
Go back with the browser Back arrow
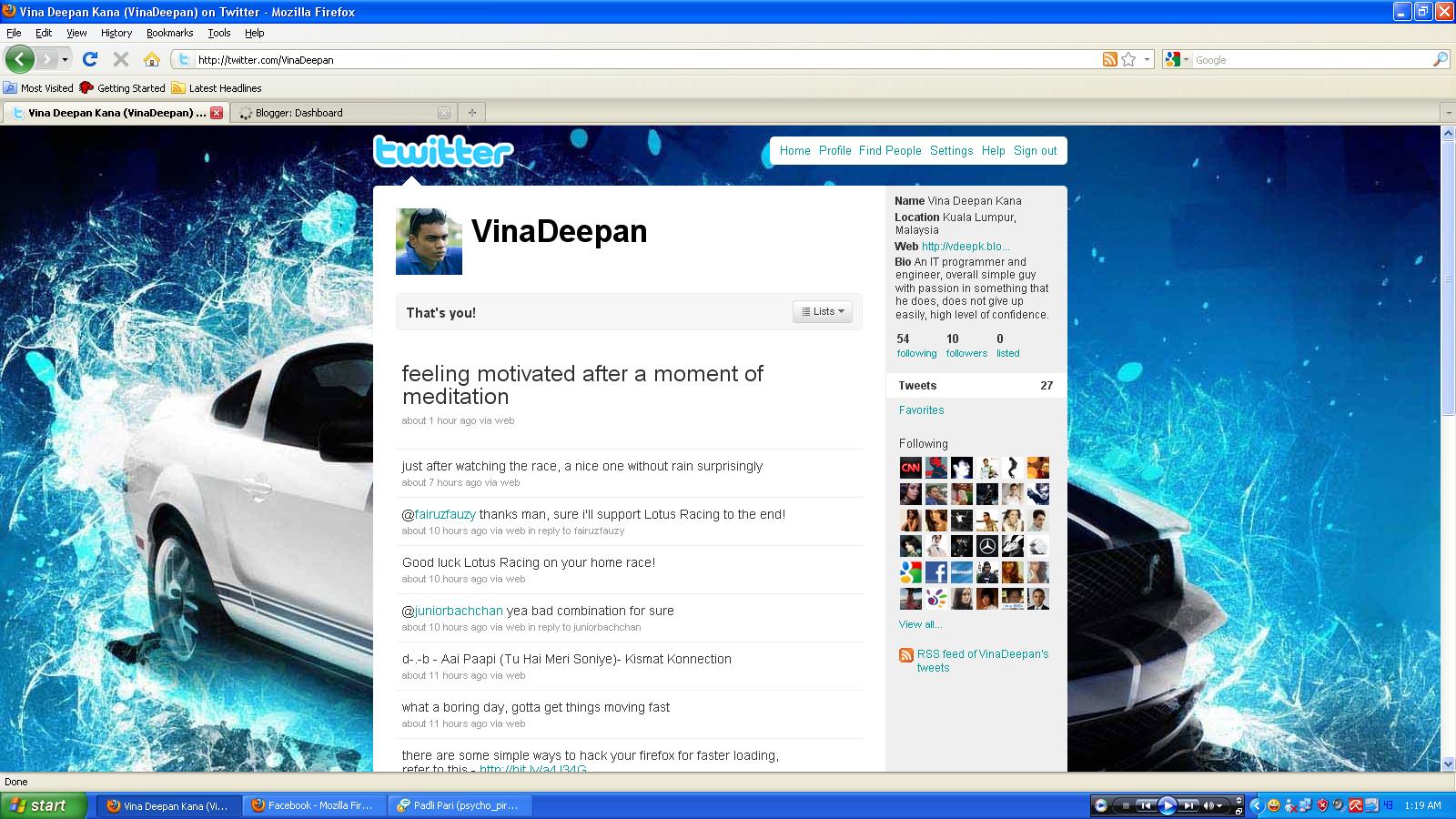(19, 59)
